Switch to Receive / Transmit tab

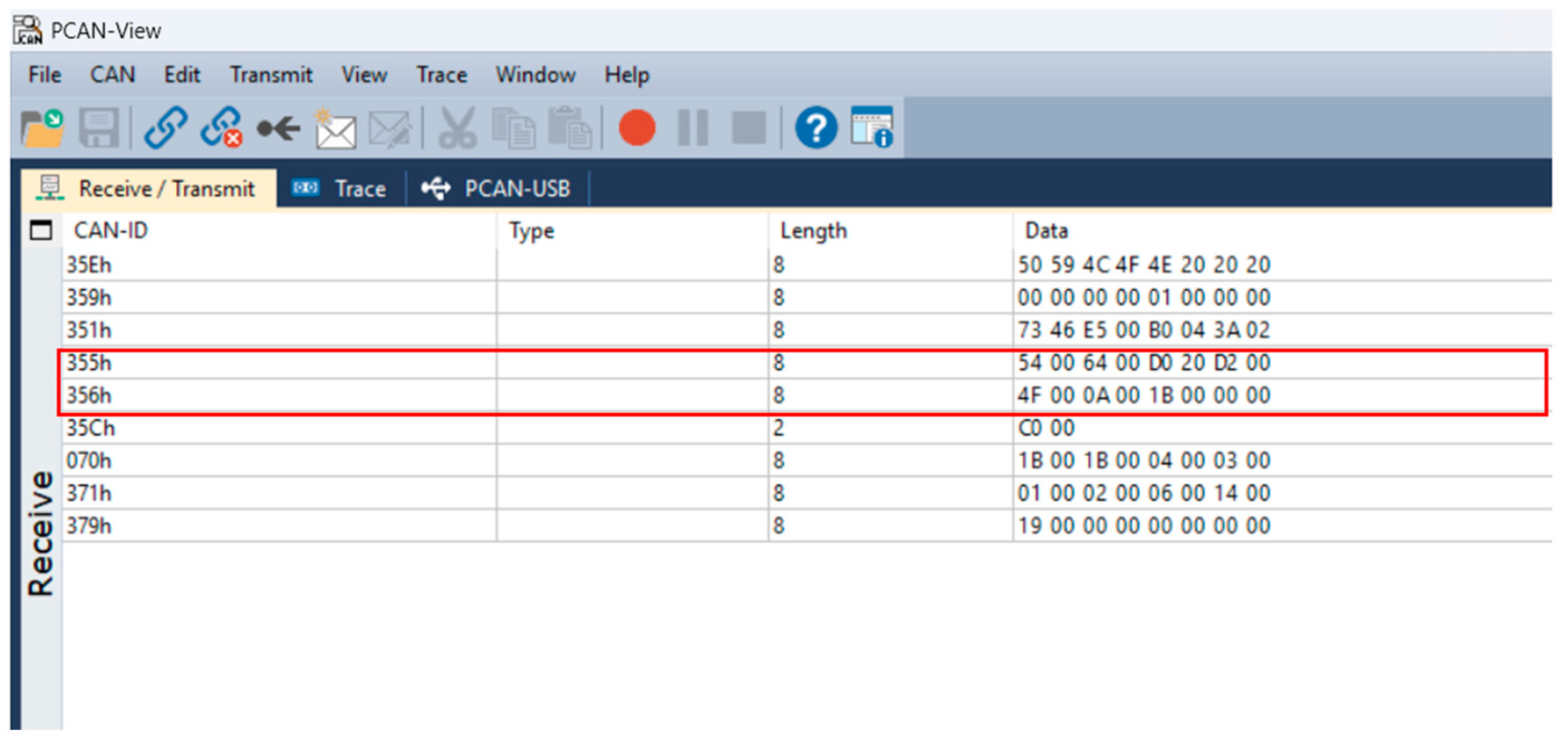[x=148, y=188]
